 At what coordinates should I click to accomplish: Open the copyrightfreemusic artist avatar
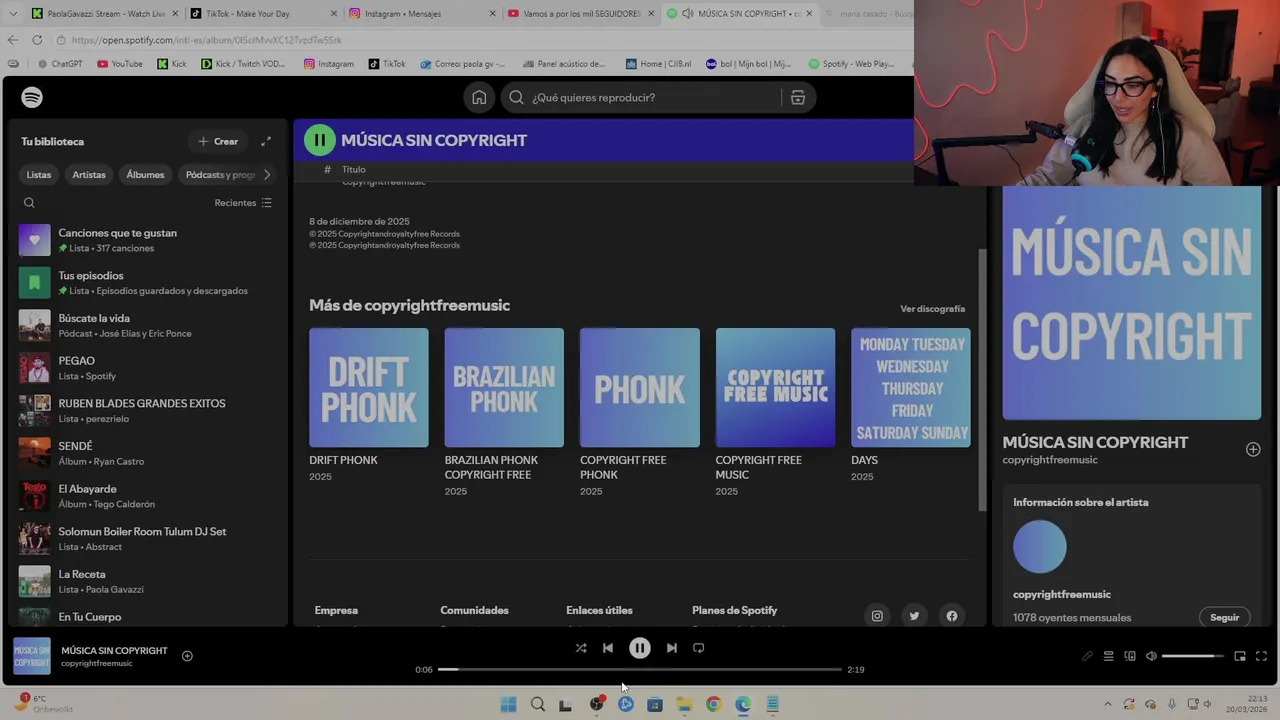[1040, 547]
